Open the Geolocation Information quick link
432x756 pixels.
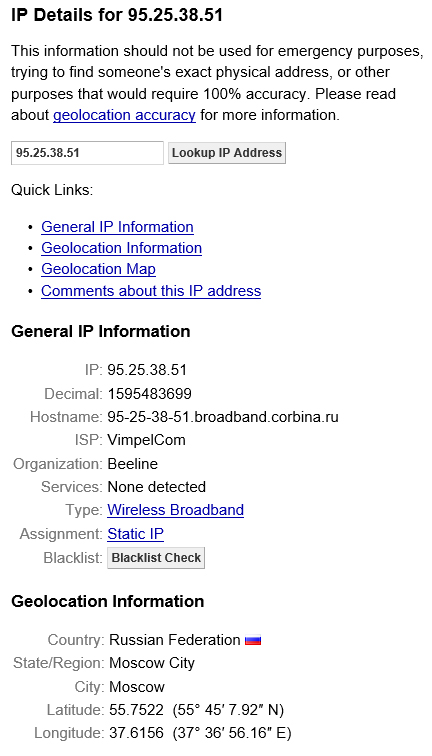click(x=122, y=248)
